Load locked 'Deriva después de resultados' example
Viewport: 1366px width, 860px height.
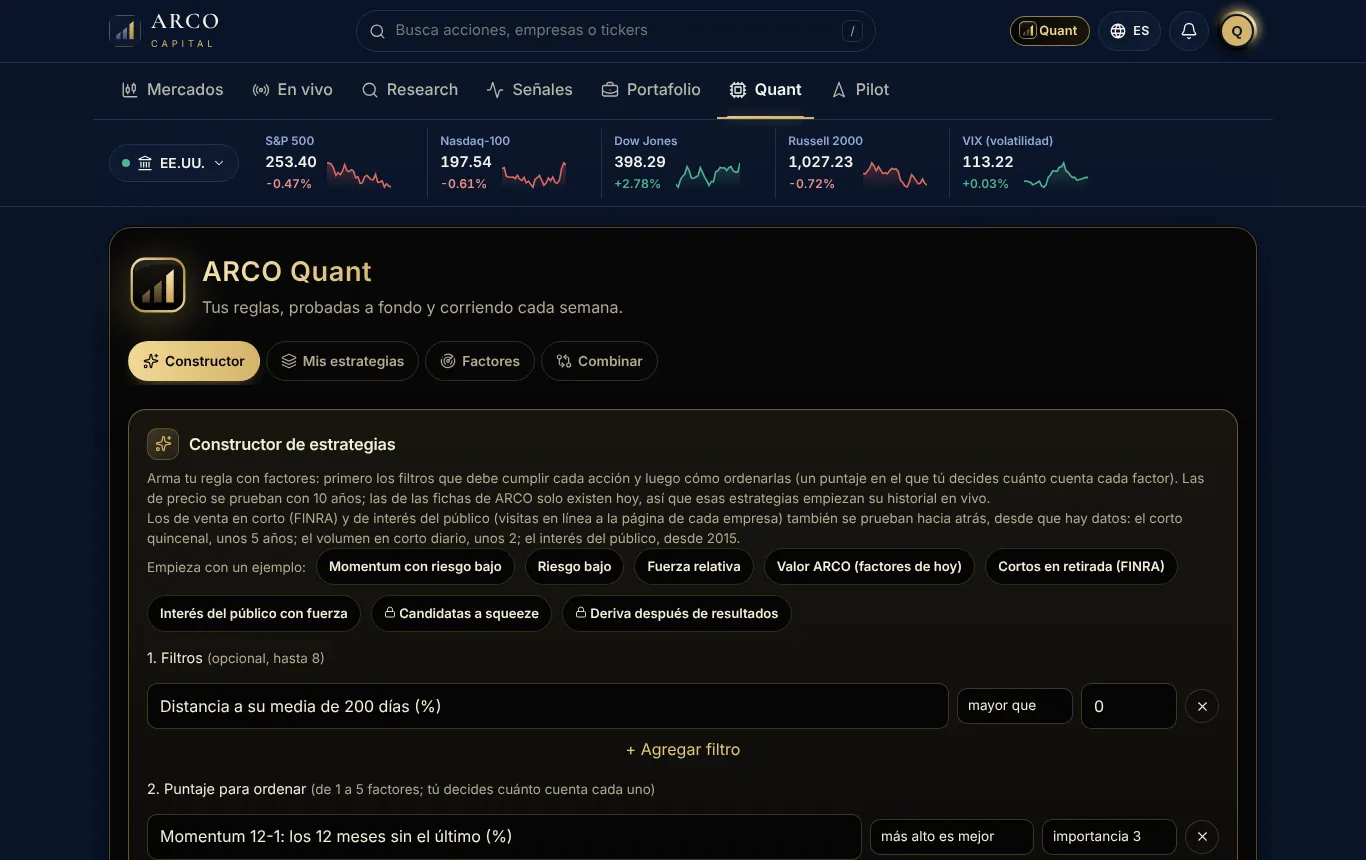[676, 613]
